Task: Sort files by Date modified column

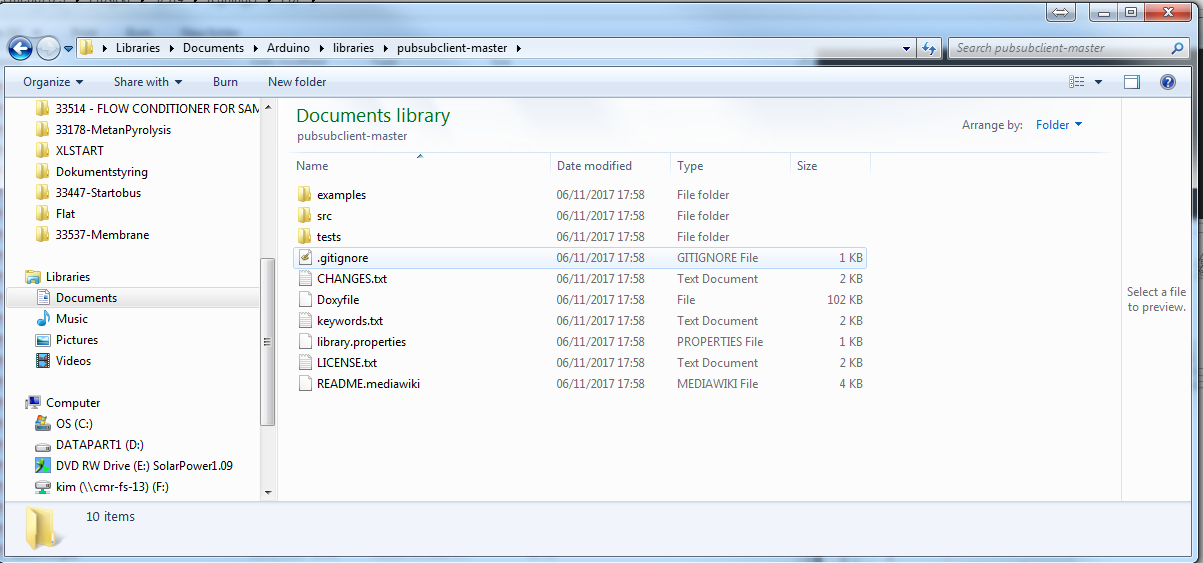Action: (x=594, y=166)
